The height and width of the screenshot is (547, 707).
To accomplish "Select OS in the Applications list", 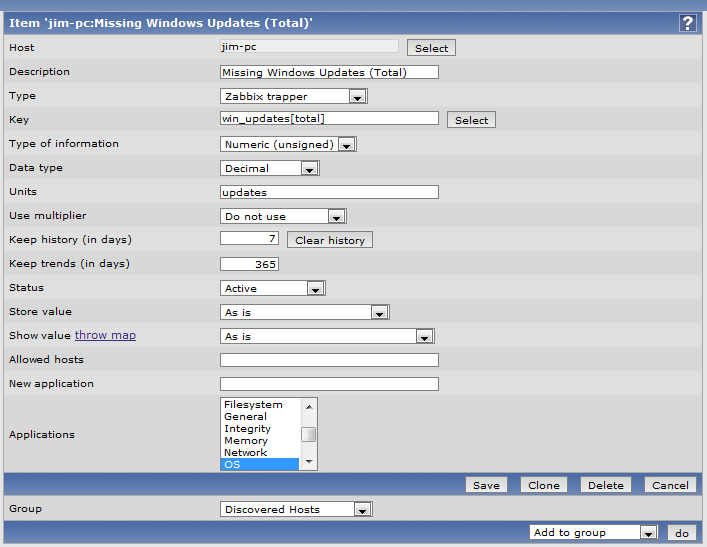I will point(259,464).
